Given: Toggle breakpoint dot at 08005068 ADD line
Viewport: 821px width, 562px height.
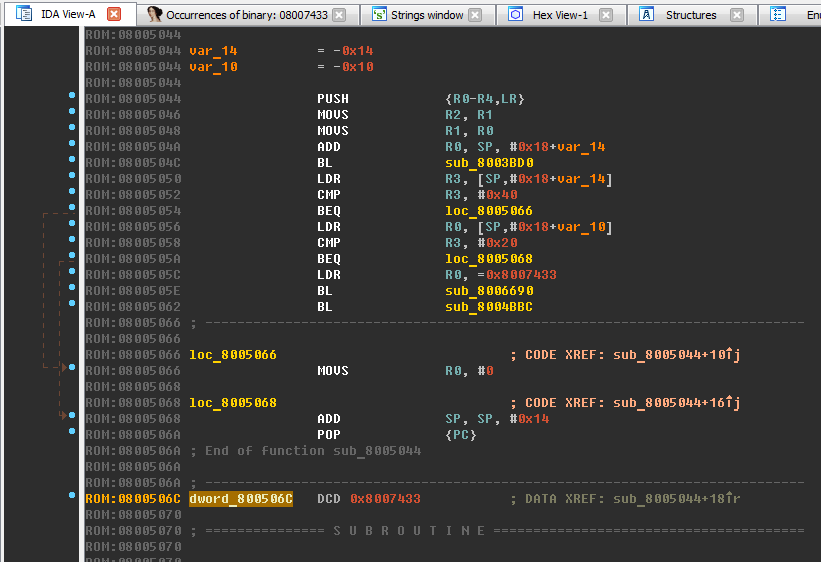Looking at the screenshot, I should coord(72,415).
